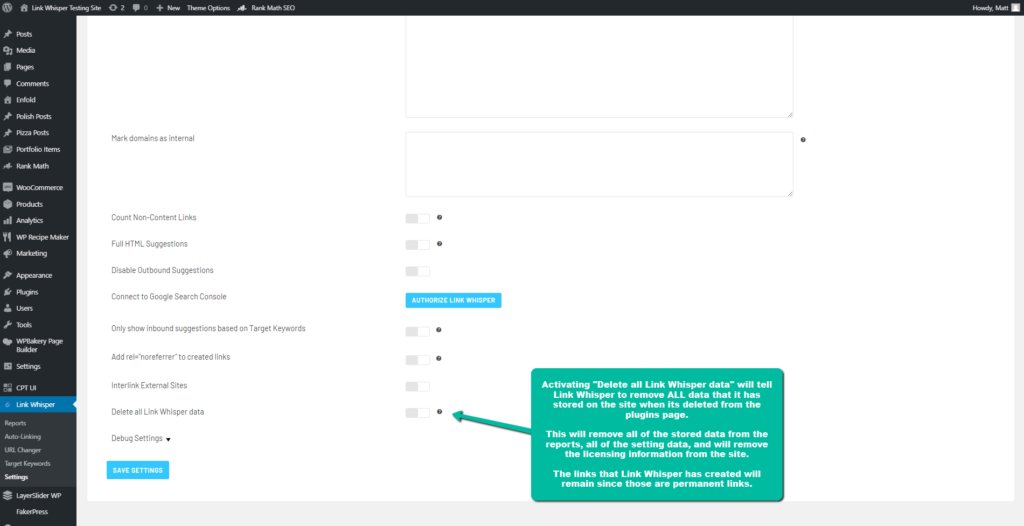Click the Enfold icon in sidebar
1024x526 pixels.
click(7, 100)
